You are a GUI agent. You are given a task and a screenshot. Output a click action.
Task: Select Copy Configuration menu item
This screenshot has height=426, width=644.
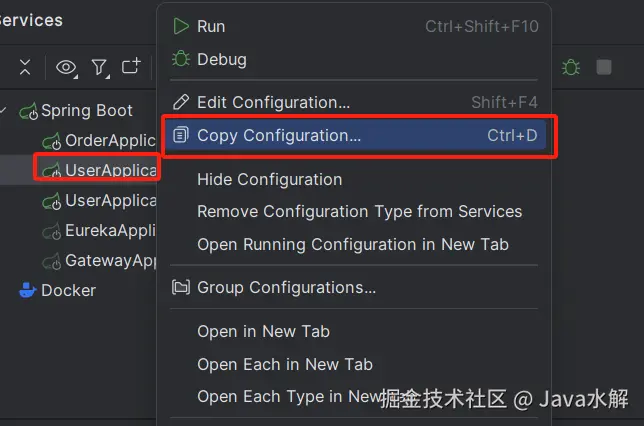point(279,135)
